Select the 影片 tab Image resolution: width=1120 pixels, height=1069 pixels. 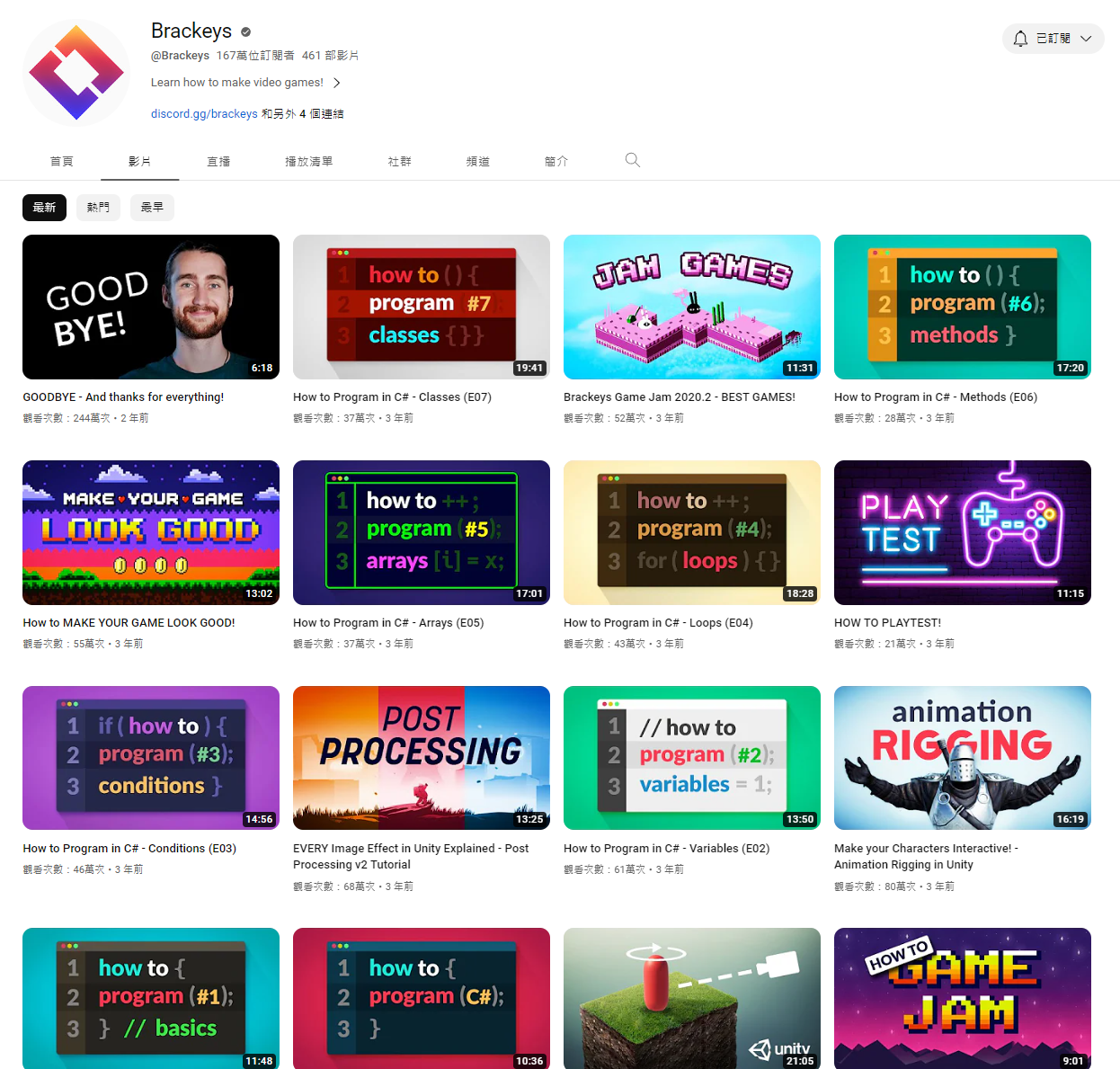tap(140, 162)
